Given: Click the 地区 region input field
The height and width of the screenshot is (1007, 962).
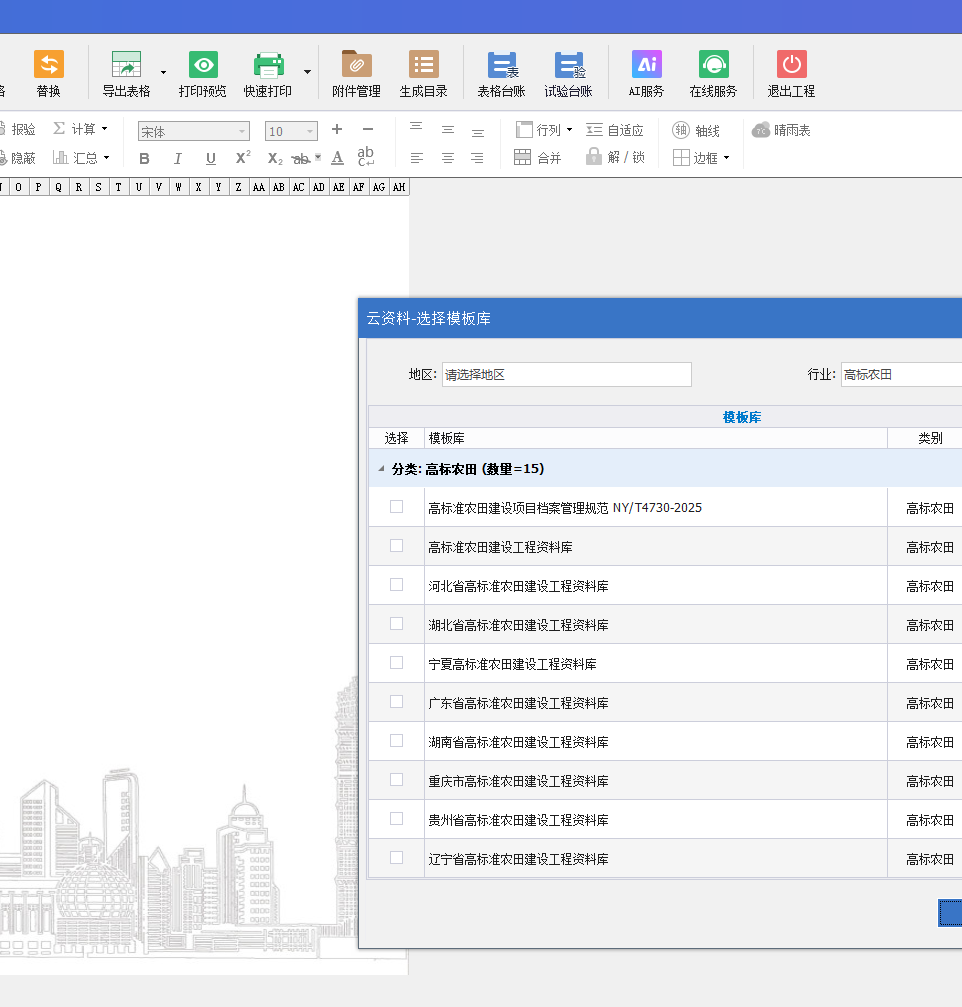Looking at the screenshot, I should click(x=566, y=374).
